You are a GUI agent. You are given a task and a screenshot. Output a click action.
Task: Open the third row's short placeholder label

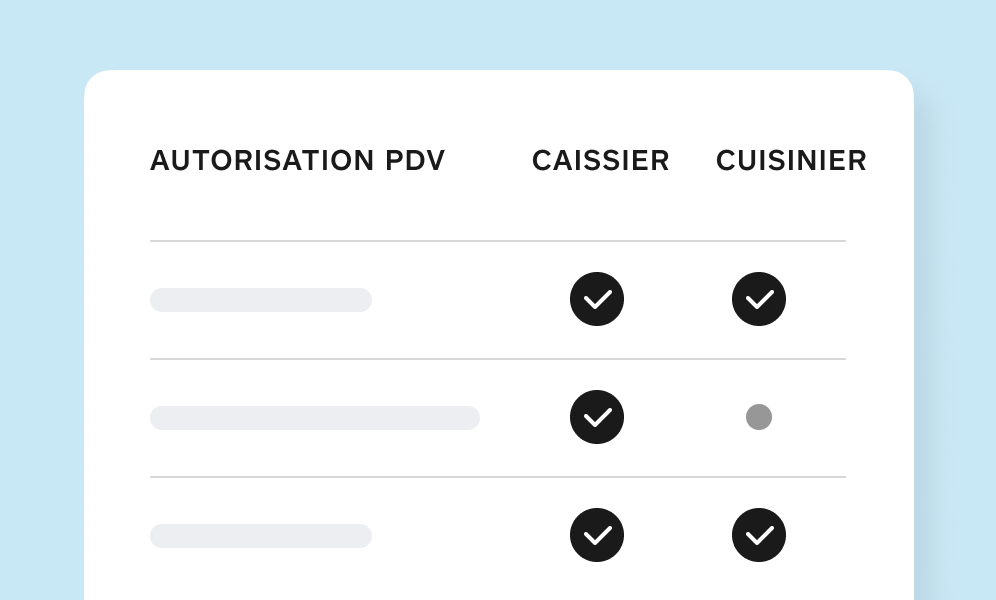(261, 536)
